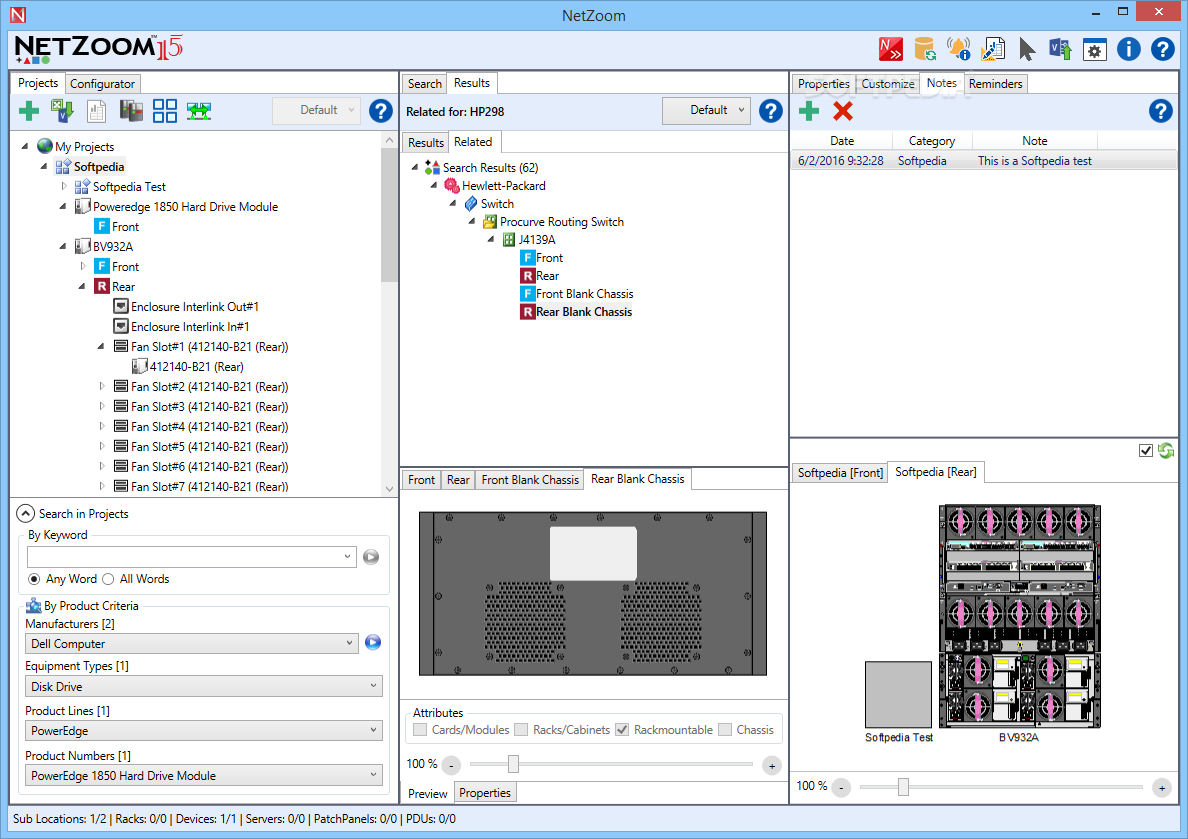Select the note row dated 6/2/2016
Image resolution: width=1188 pixels, height=839 pixels.
coord(983,161)
